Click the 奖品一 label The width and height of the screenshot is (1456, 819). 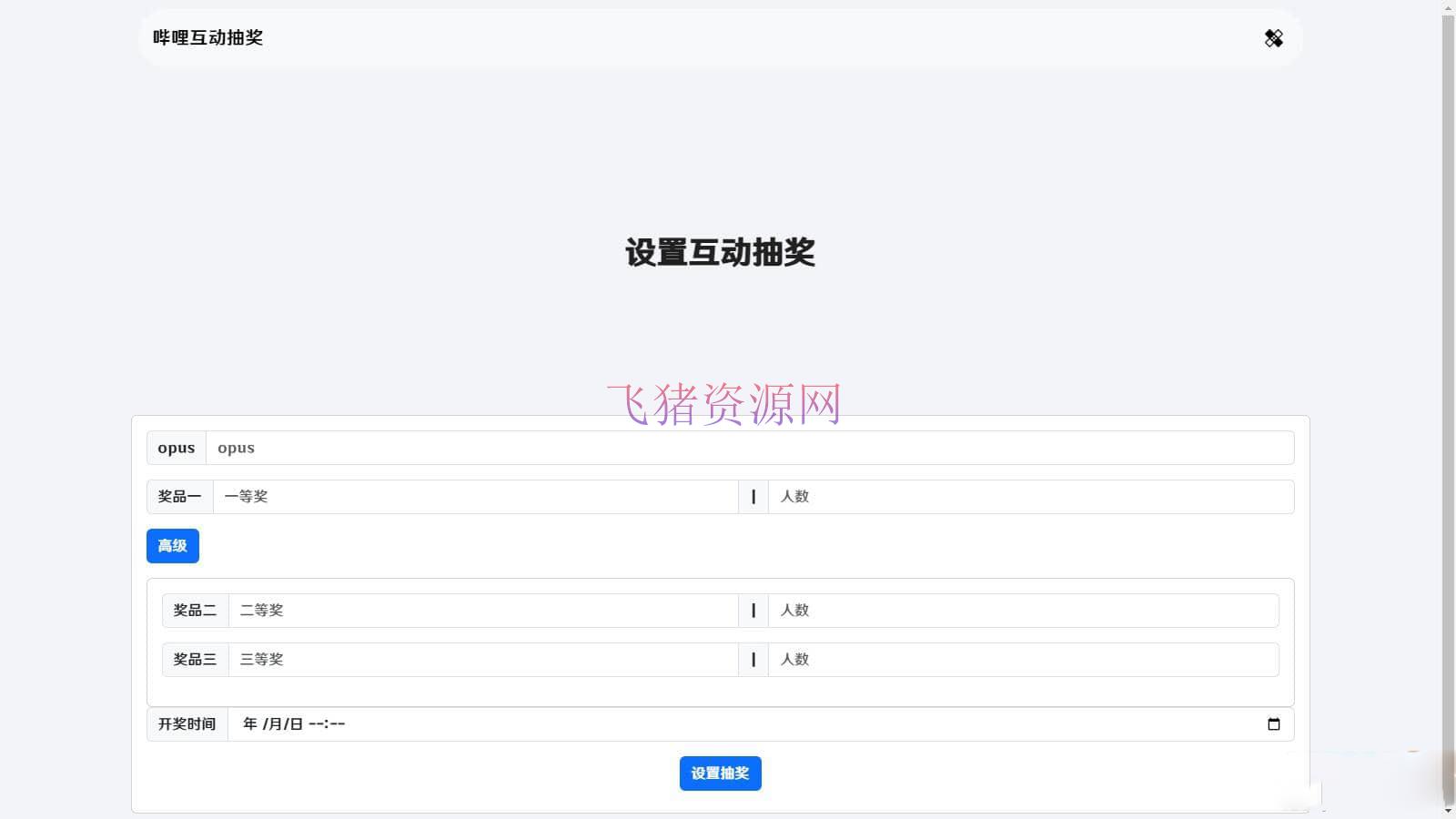[178, 496]
